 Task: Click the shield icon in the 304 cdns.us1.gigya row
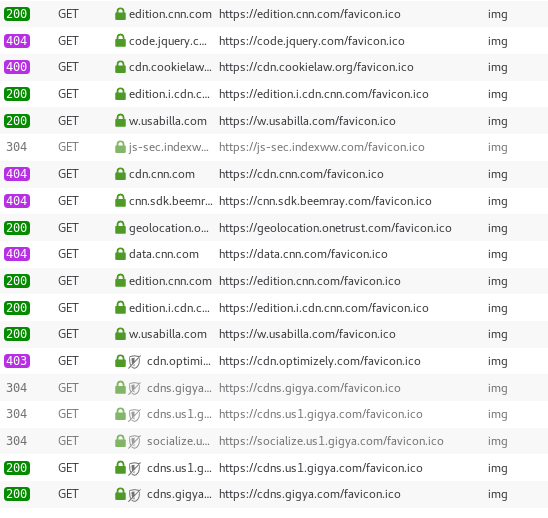(134, 415)
